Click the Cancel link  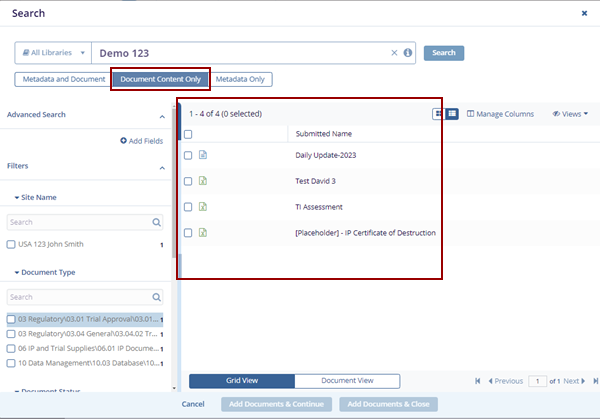pos(193,404)
